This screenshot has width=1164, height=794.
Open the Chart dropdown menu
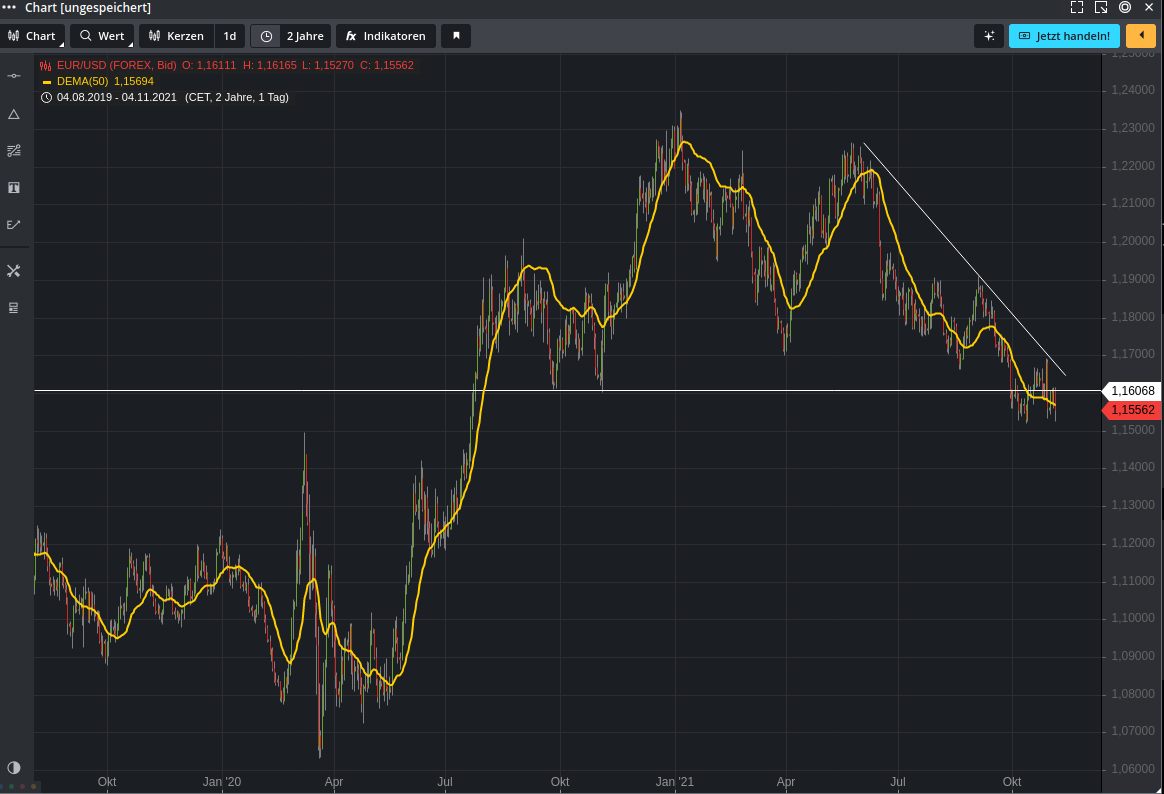[33, 36]
